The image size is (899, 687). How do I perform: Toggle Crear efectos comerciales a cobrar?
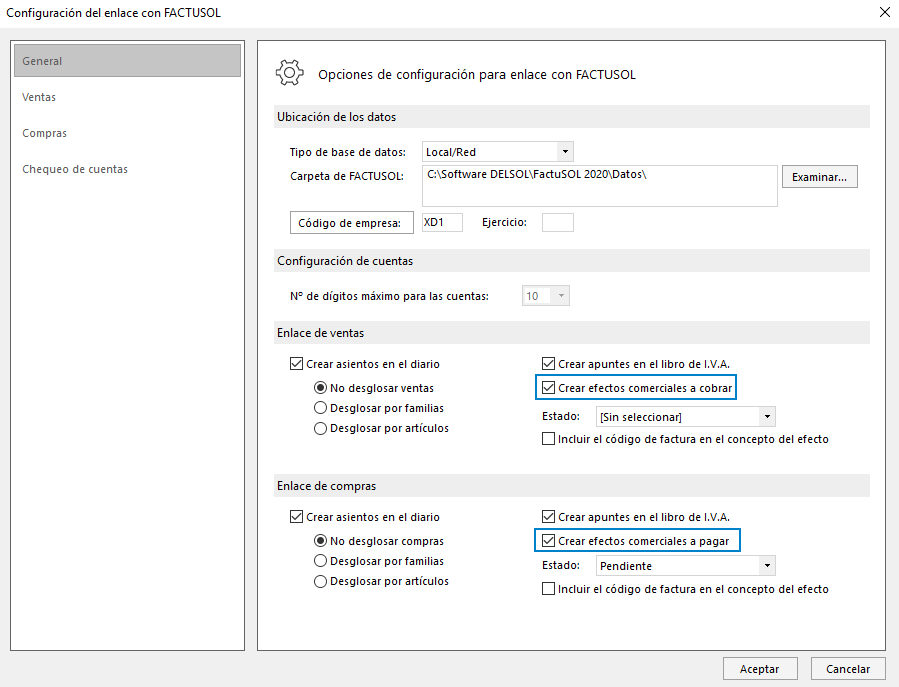[x=636, y=388]
